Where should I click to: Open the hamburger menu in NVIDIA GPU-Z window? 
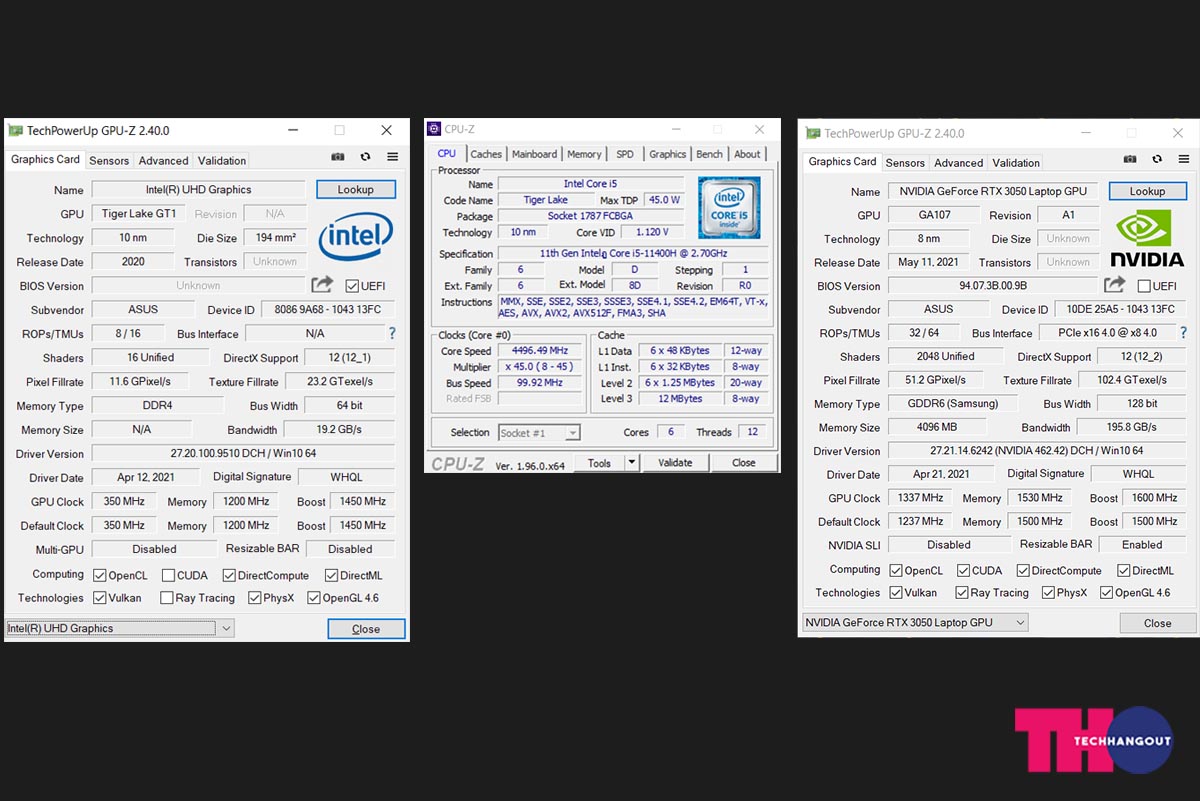(1185, 159)
